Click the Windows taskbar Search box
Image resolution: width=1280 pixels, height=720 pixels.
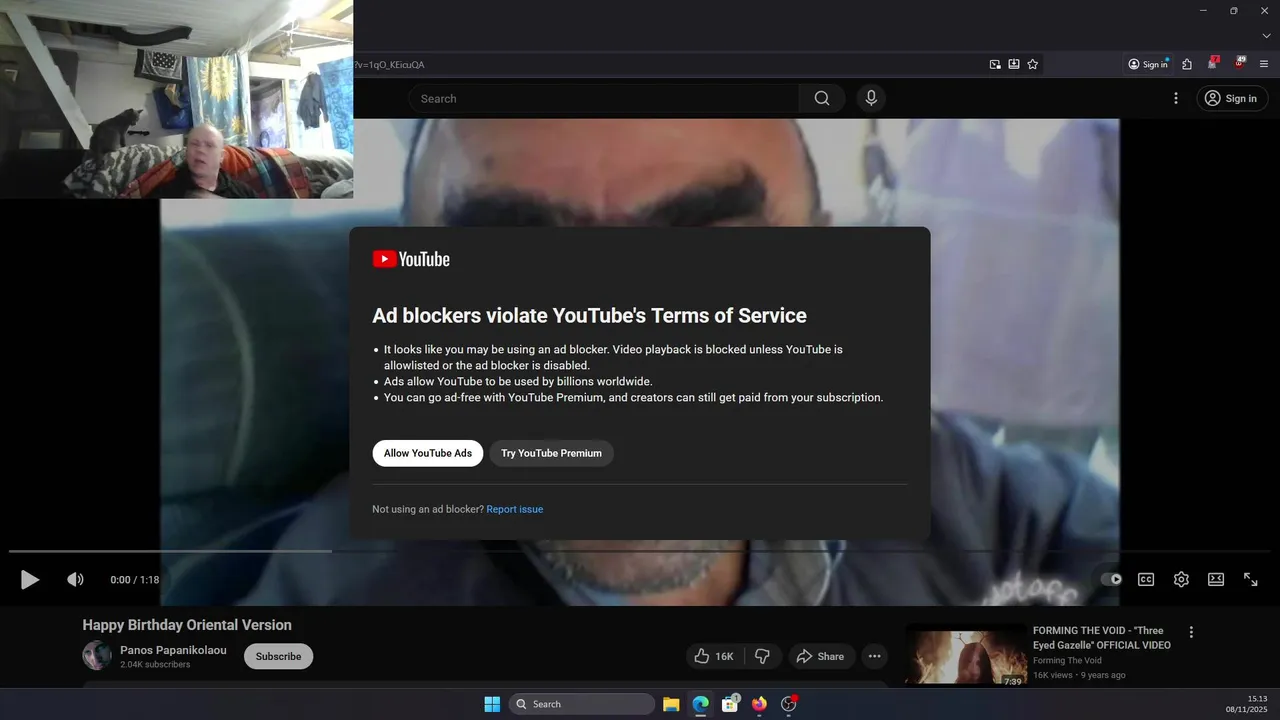[582, 704]
